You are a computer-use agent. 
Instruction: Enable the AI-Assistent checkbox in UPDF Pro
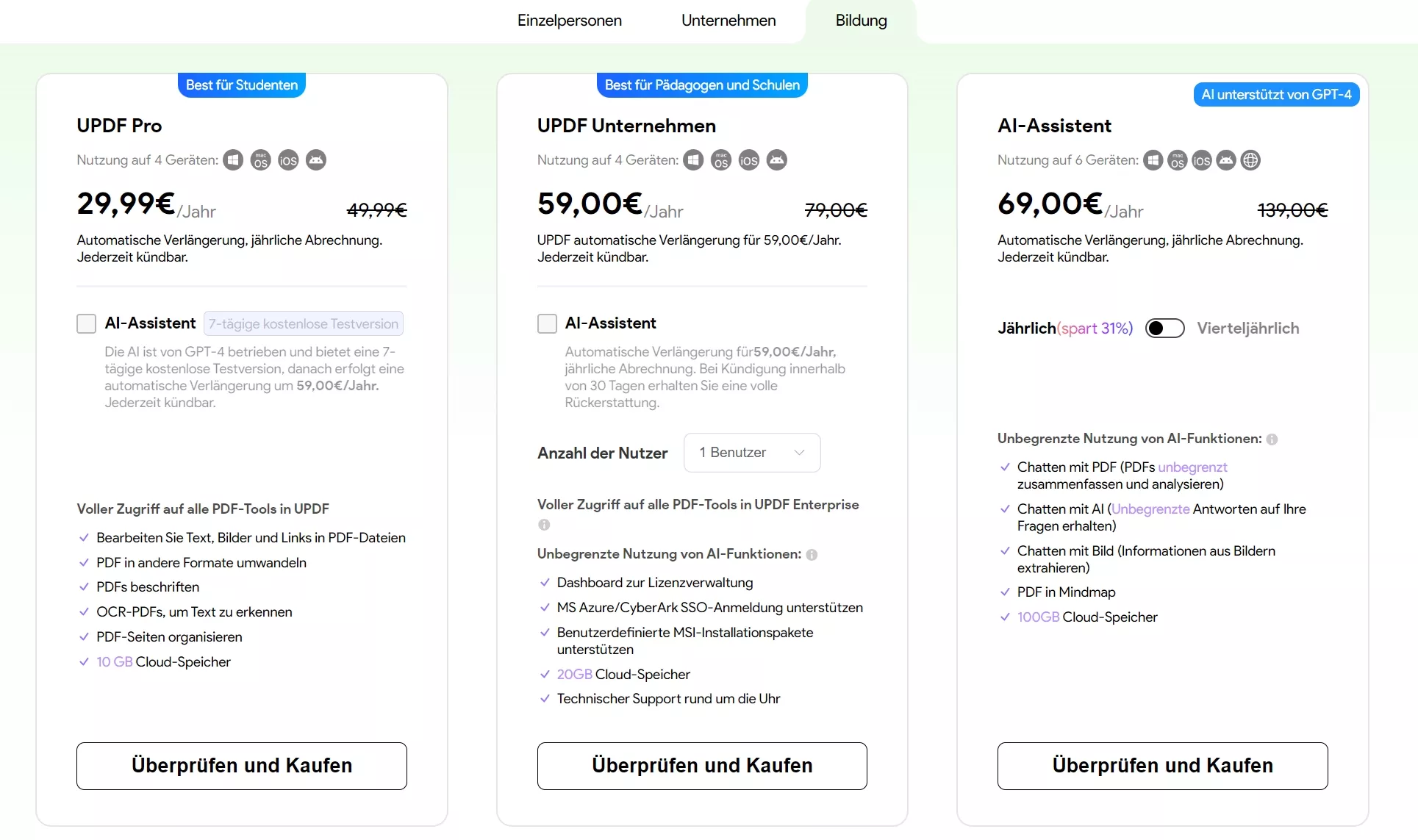pos(86,323)
